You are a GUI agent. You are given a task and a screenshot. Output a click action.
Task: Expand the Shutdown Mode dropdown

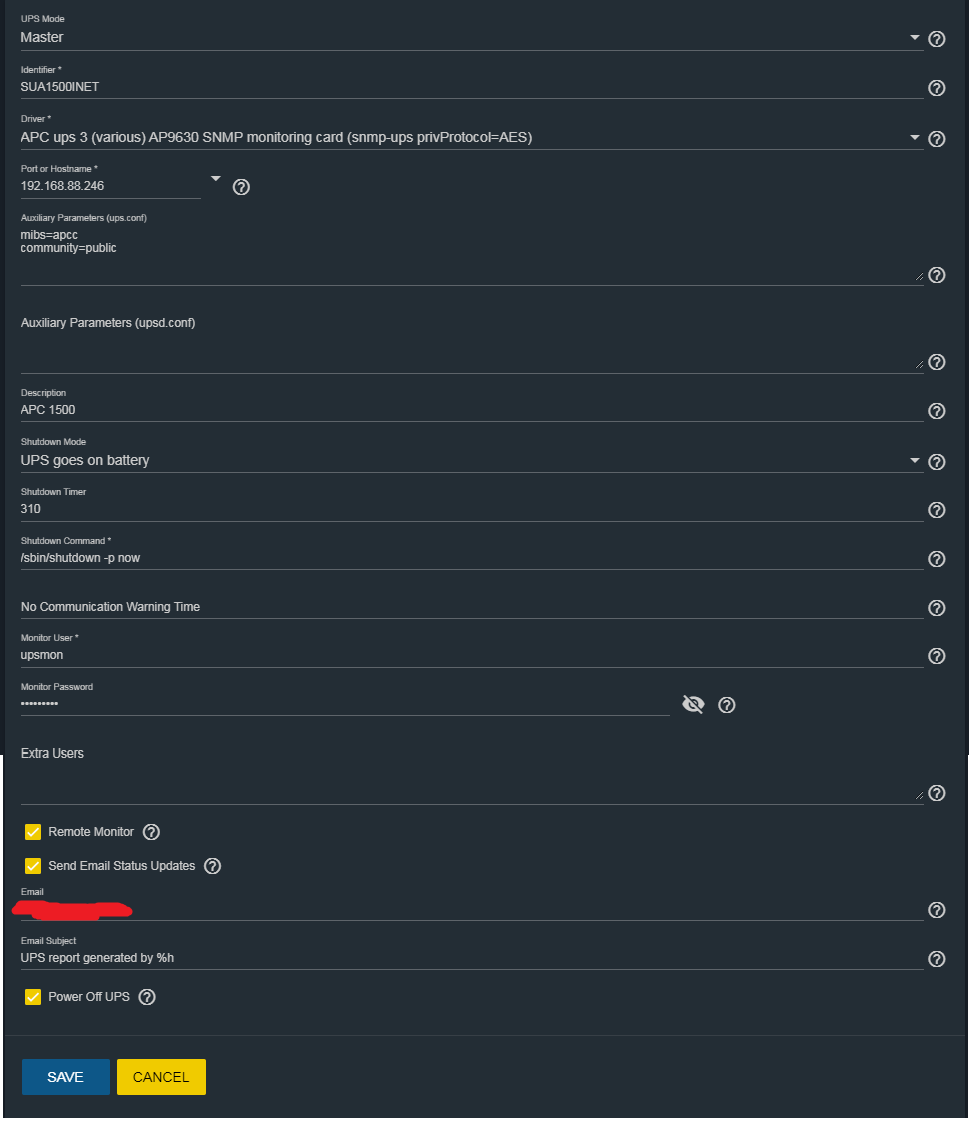(x=914, y=460)
